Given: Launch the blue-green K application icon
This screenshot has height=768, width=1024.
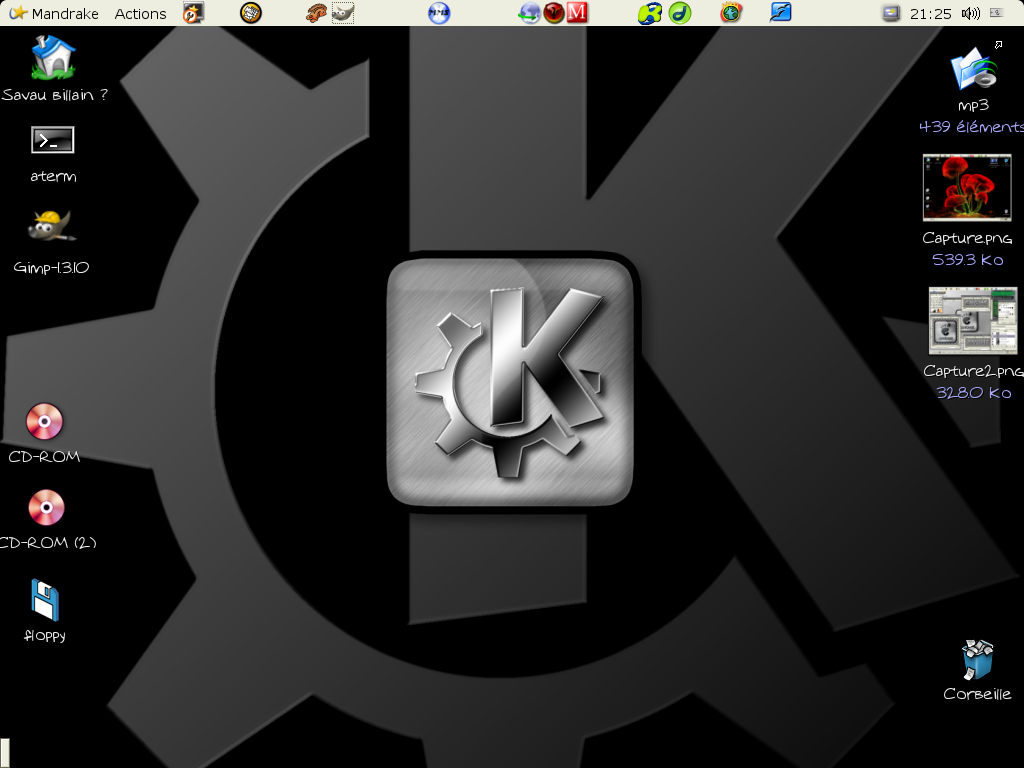Looking at the screenshot, I should 650,13.
